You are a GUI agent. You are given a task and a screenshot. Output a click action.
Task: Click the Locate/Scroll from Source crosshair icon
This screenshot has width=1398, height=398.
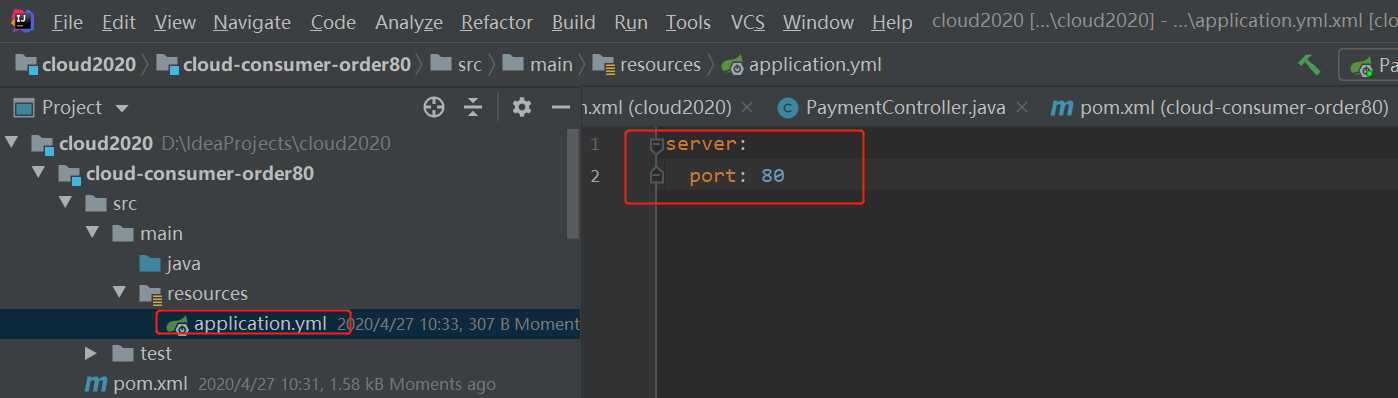point(434,107)
